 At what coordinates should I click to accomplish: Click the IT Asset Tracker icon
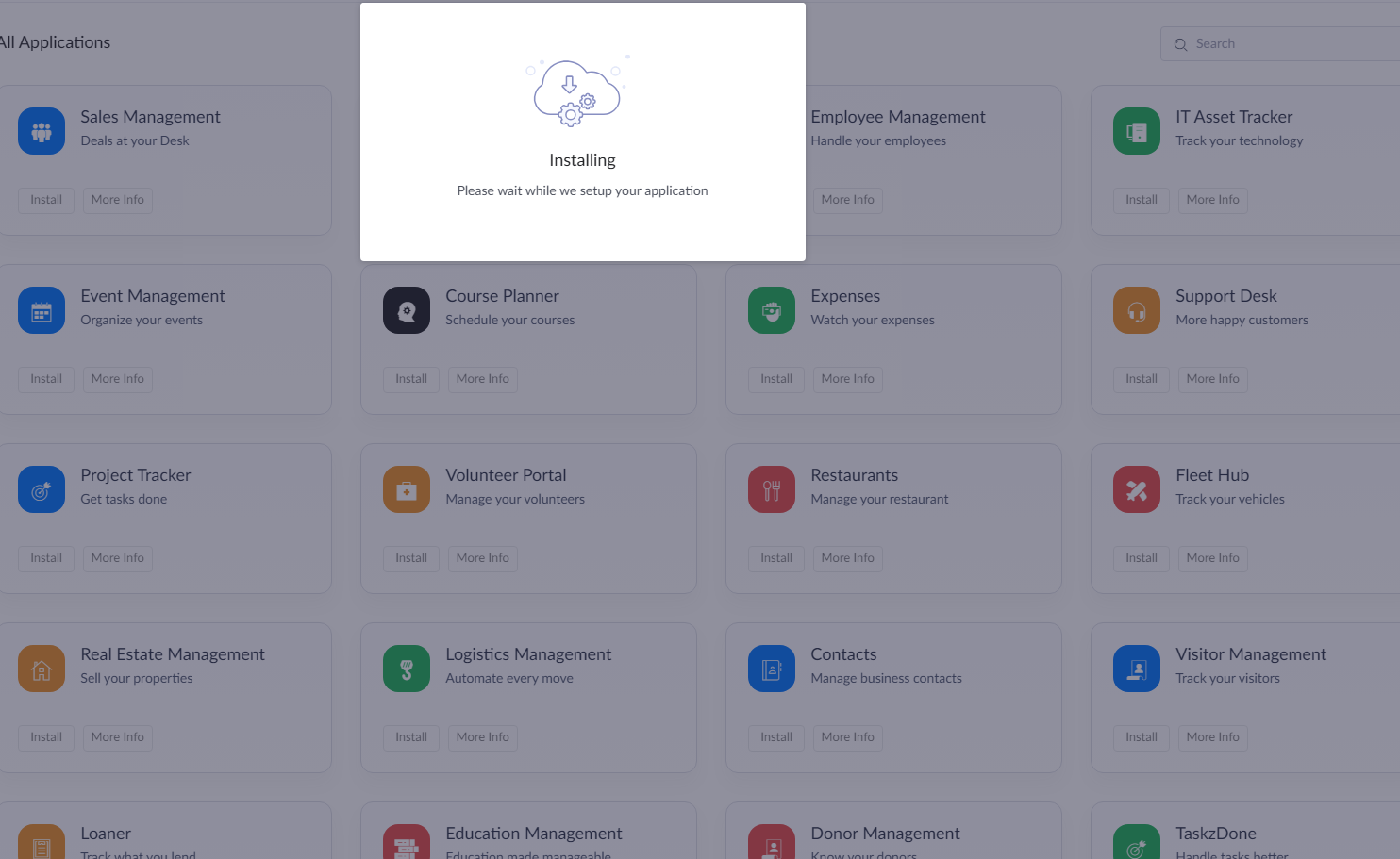click(x=1137, y=131)
